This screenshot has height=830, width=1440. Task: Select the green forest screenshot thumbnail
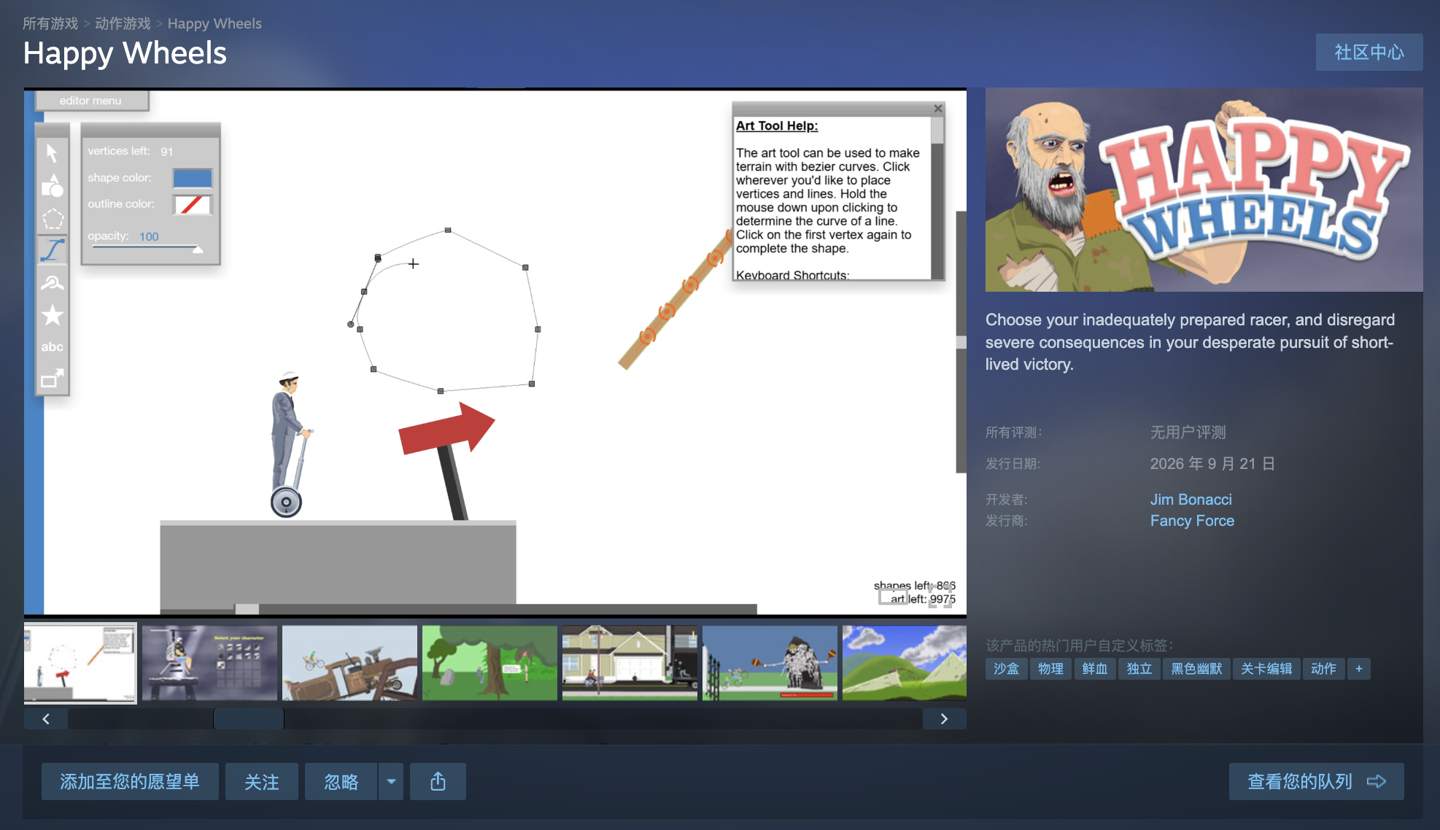[489, 663]
